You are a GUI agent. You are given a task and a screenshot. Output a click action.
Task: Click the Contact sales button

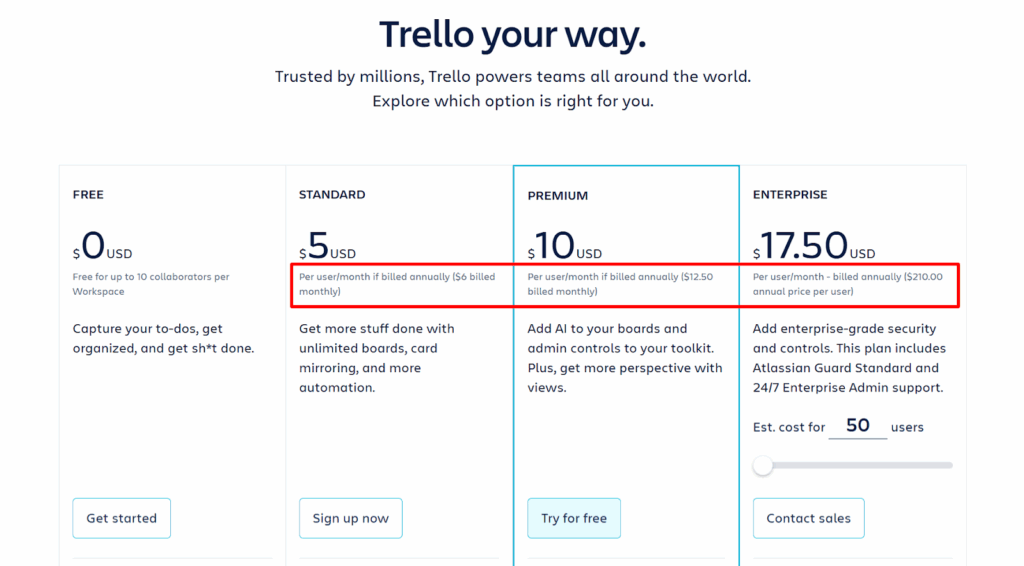pyautogui.click(x=808, y=518)
